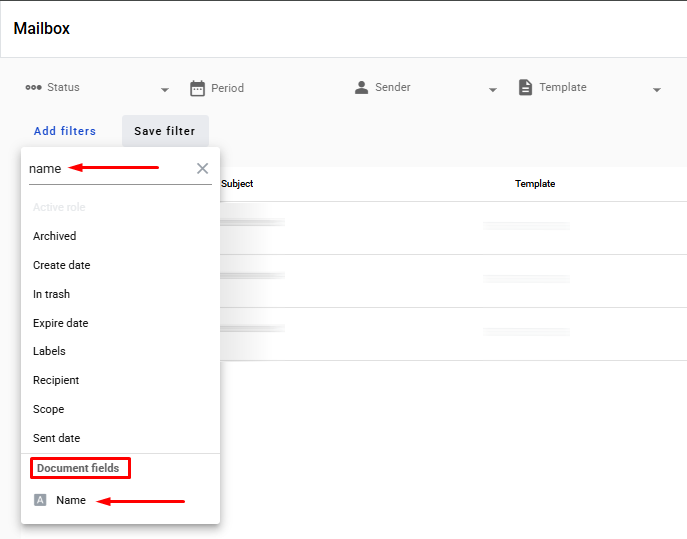
Task: Click the three-dot Status filter icon
Action: coord(34,87)
